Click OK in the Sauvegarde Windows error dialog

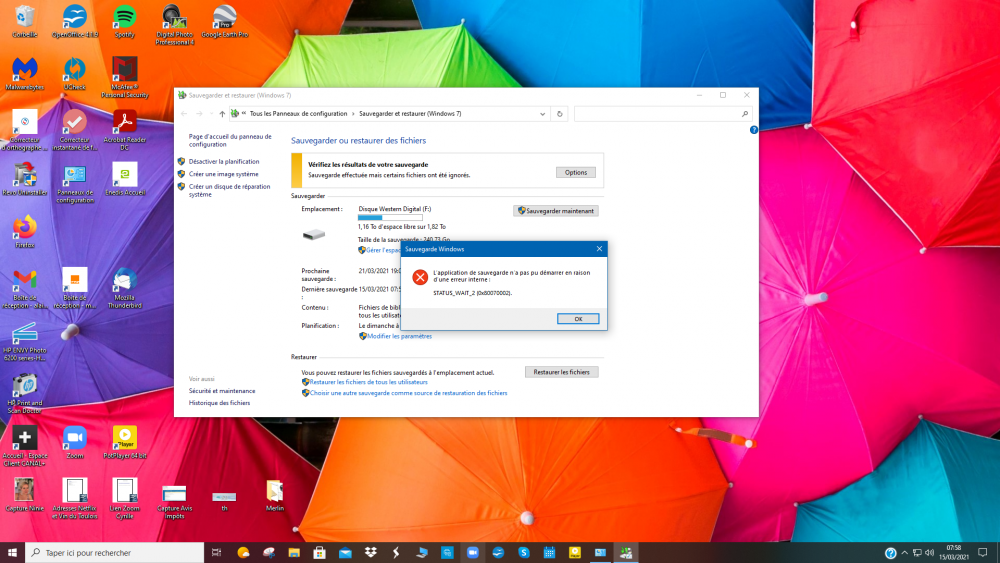[578, 319]
